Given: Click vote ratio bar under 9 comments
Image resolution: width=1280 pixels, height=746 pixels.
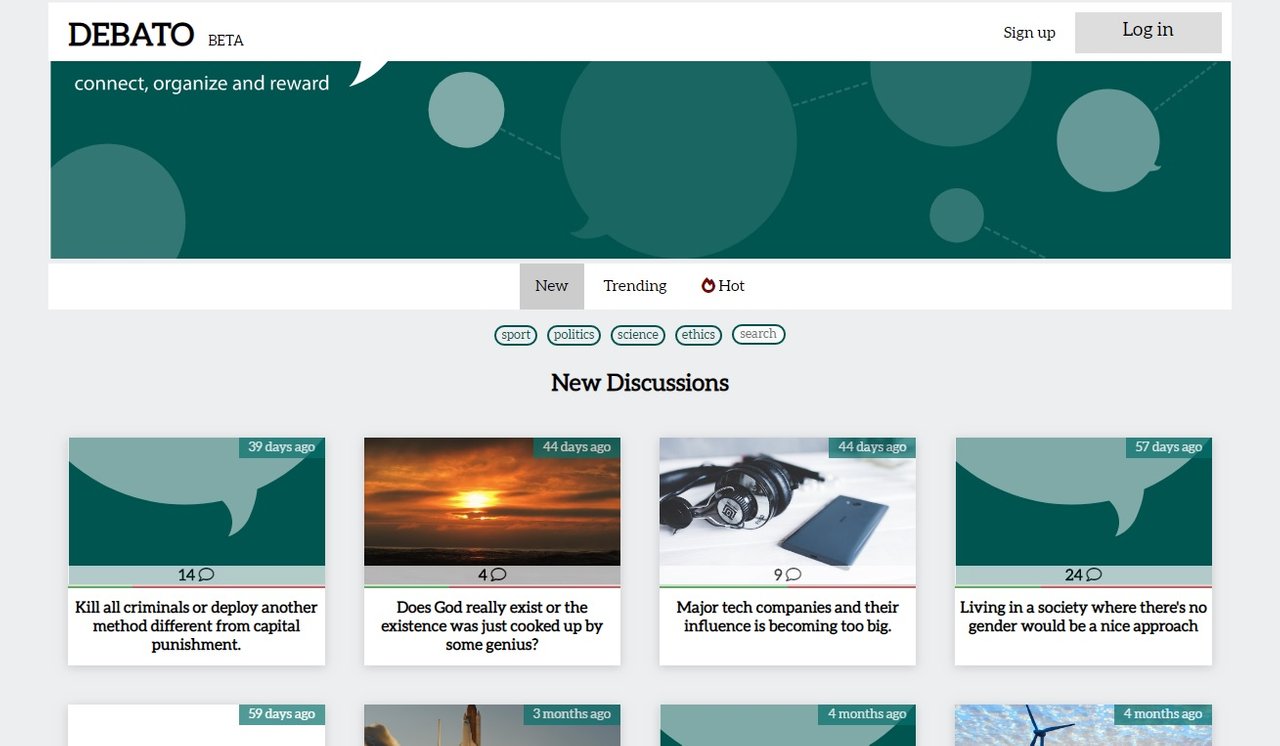Looking at the screenshot, I should [x=788, y=587].
